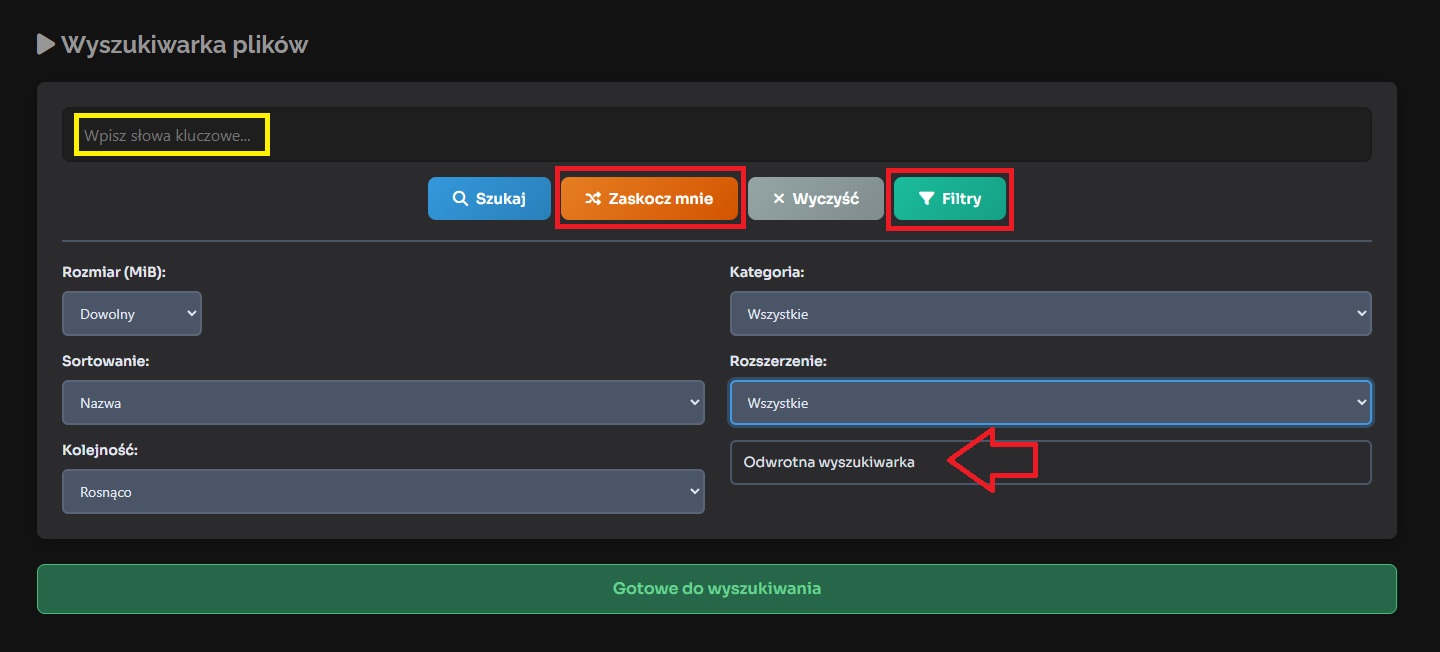
Task: Click the Wyszukiwarka plików heading
Action: pyautogui.click(x=184, y=45)
